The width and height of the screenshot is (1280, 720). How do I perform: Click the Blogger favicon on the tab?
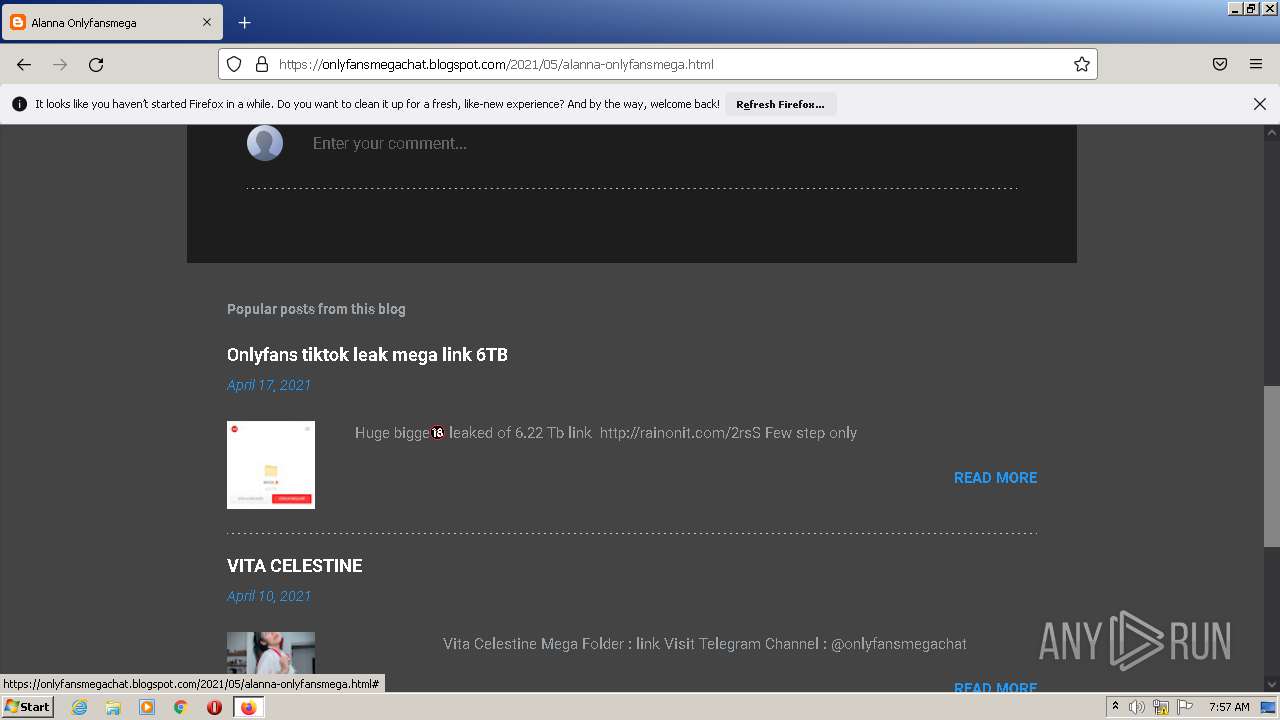pyautogui.click(x=17, y=22)
